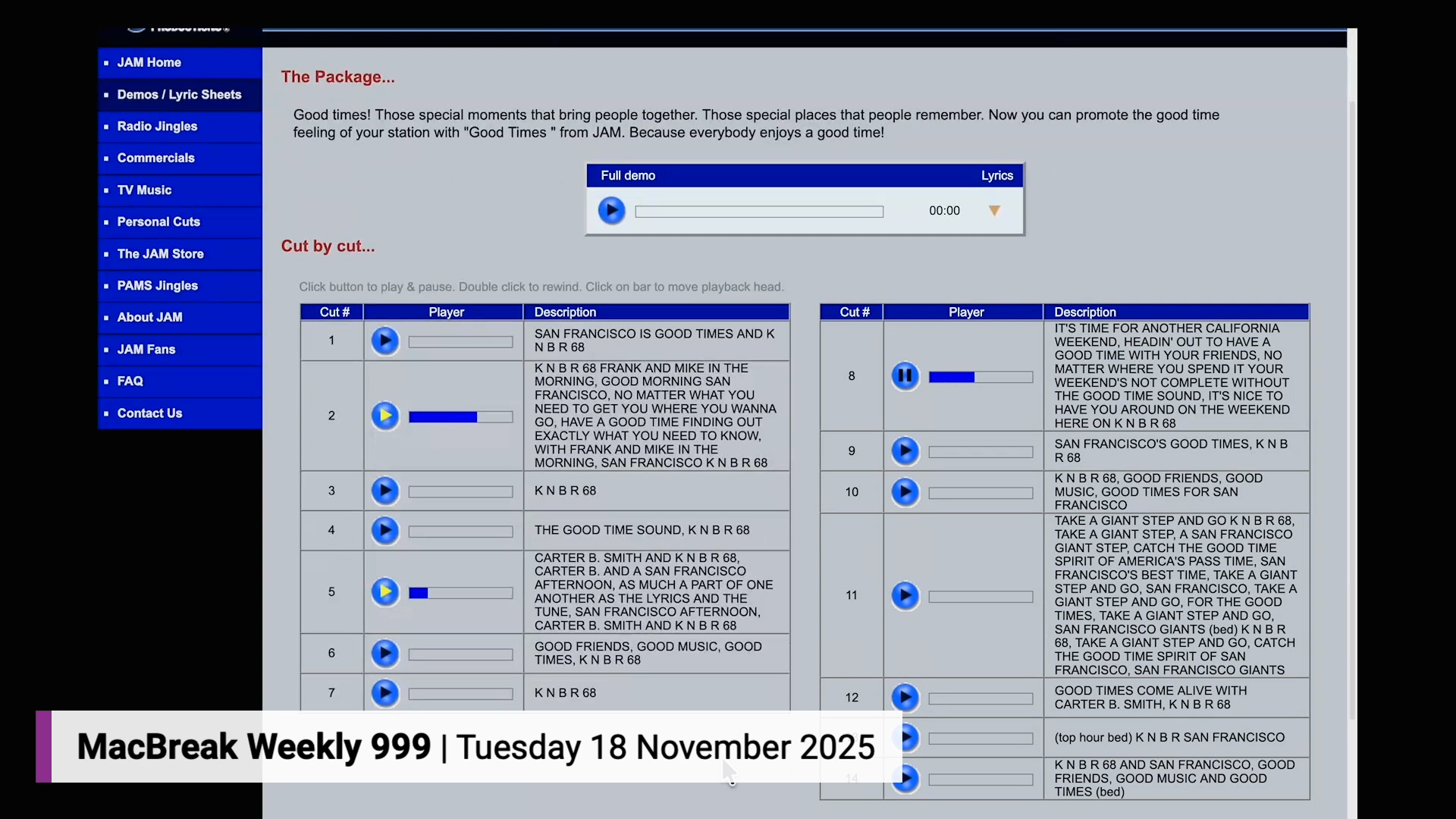Pause the playing cut 8
Viewport: 1456px width, 819px height.
905,376
